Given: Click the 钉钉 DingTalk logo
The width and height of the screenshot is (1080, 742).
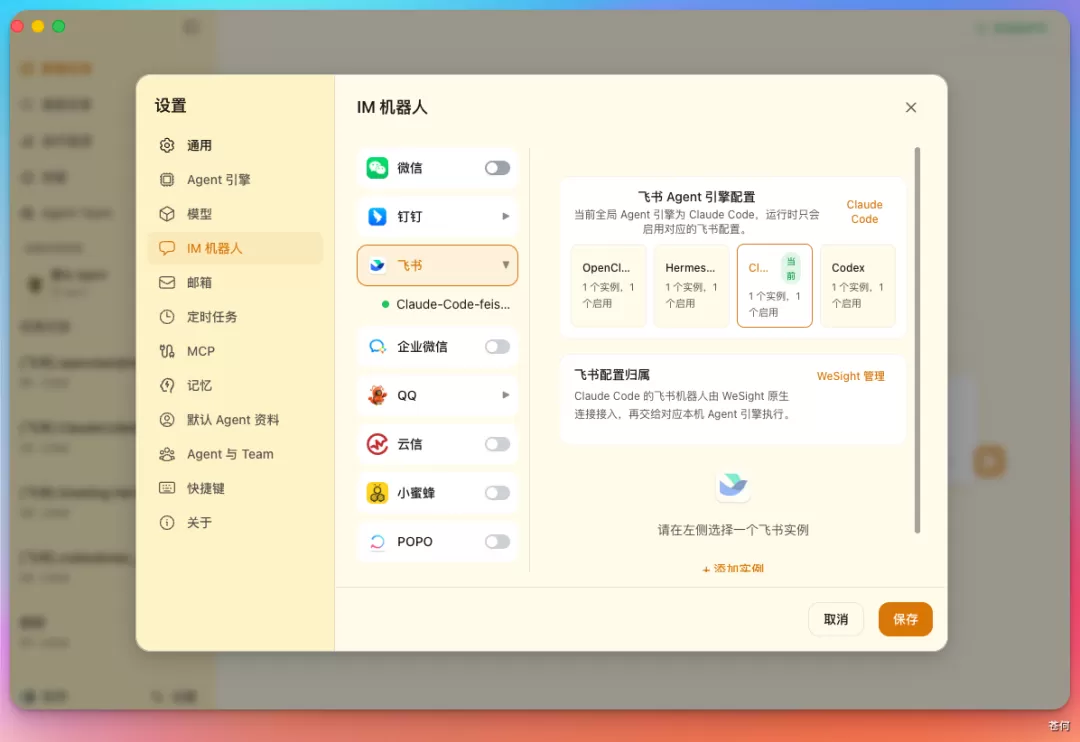Looking at the screenshot, I should (377, 216).
